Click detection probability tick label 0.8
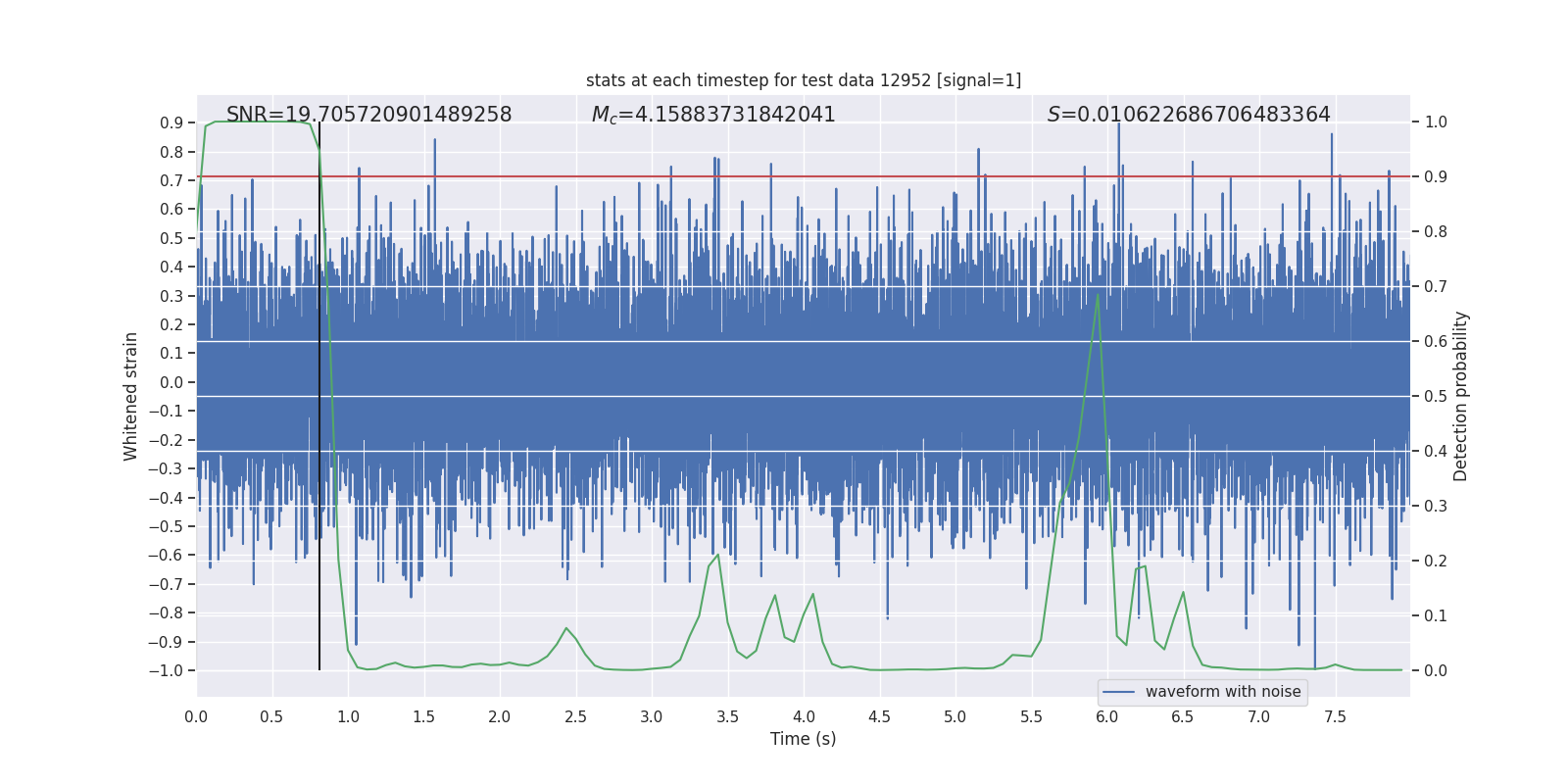 (1436, 232)
